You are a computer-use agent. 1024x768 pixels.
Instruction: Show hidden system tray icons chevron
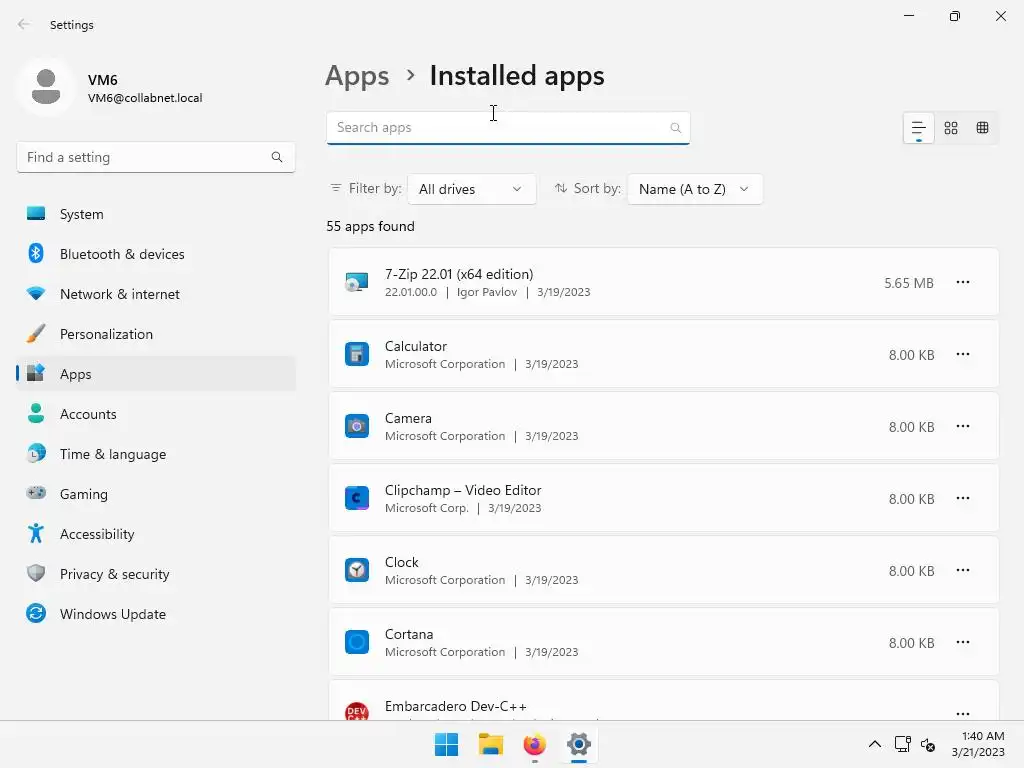tap(874, 745)
